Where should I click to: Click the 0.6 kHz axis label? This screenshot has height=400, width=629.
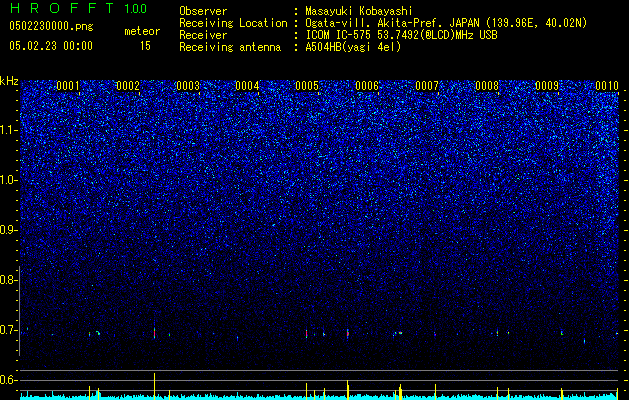(x=7, y=380)
